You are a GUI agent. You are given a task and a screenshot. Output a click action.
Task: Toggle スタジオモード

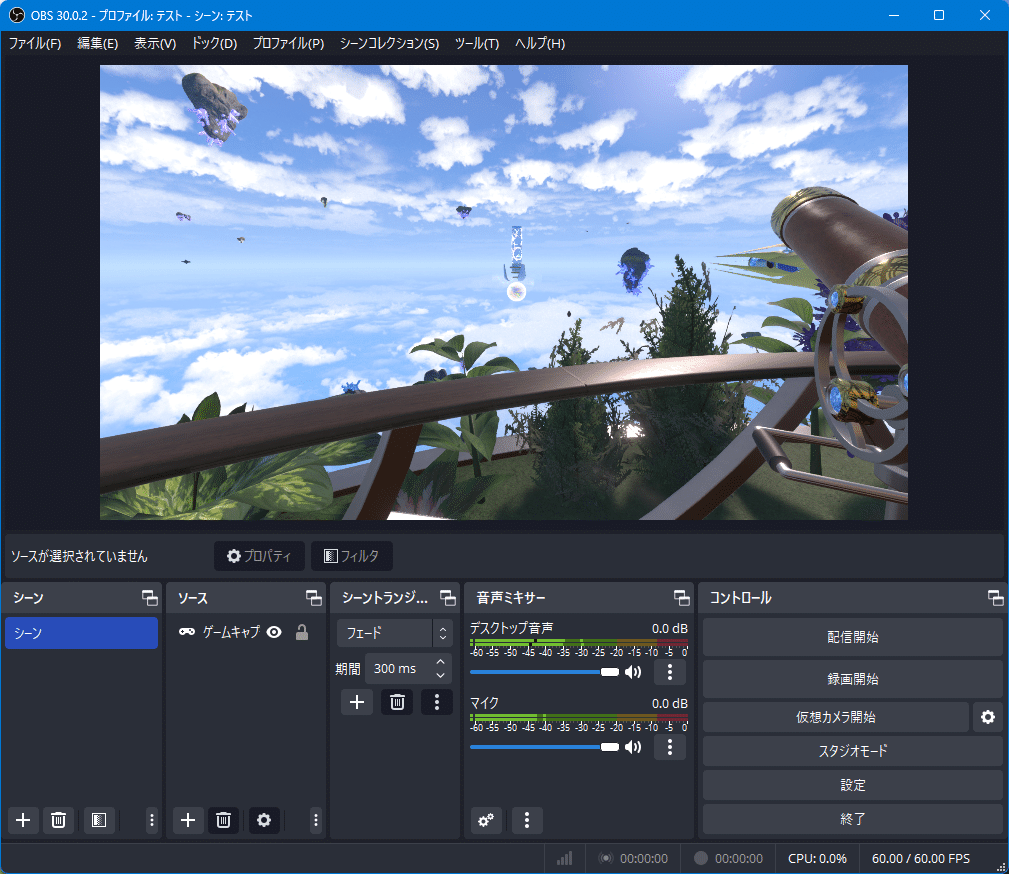853,751
